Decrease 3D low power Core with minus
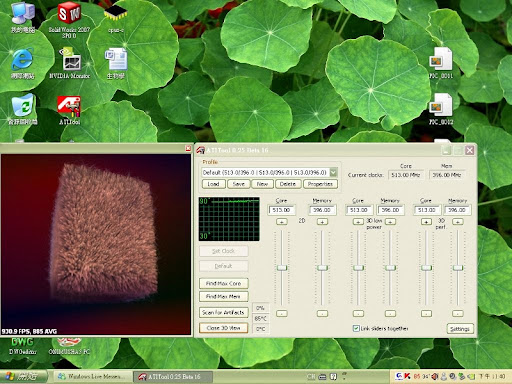 click(x=358, y=313)
